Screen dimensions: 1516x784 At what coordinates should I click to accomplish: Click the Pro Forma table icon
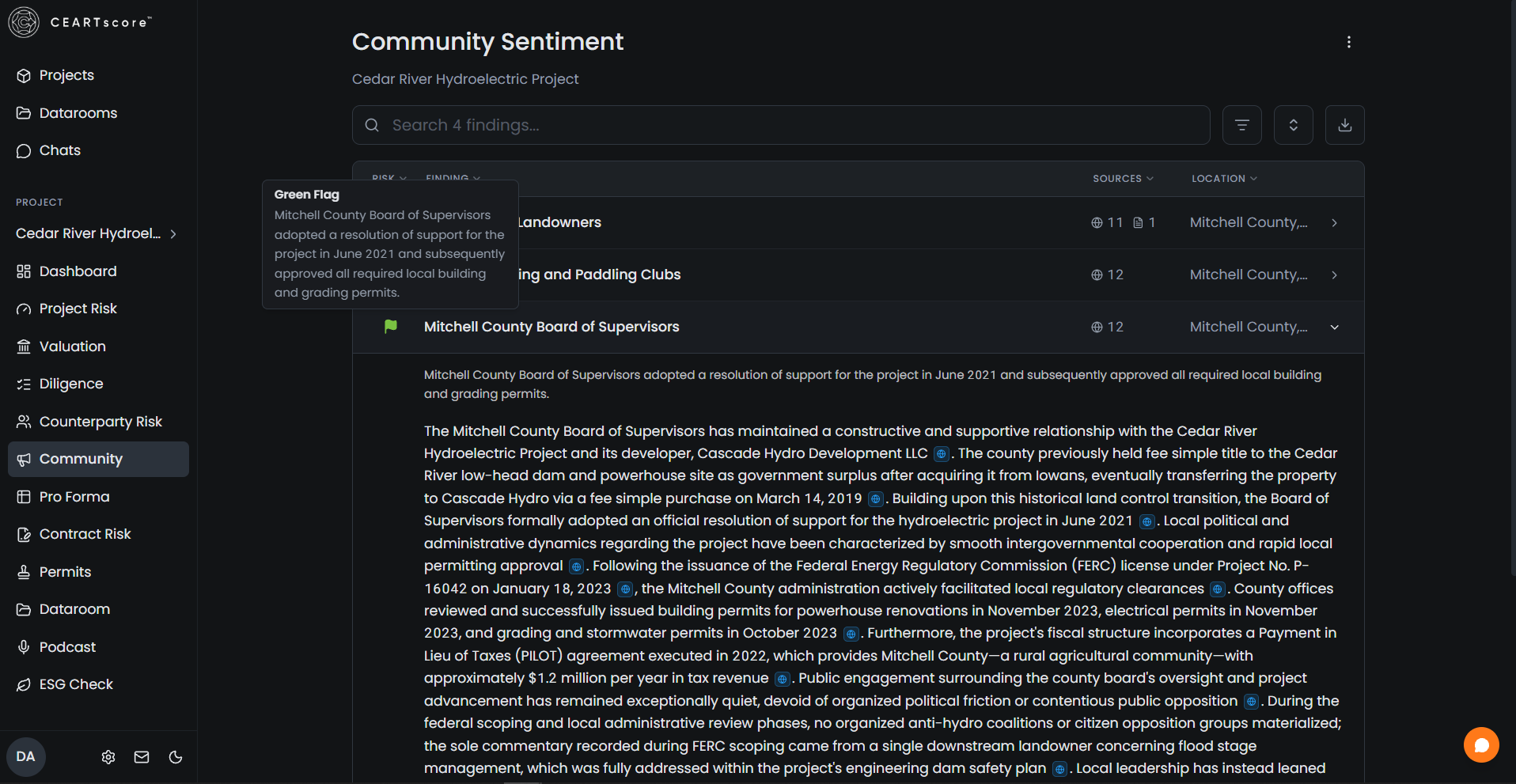[x=24, y=497]
